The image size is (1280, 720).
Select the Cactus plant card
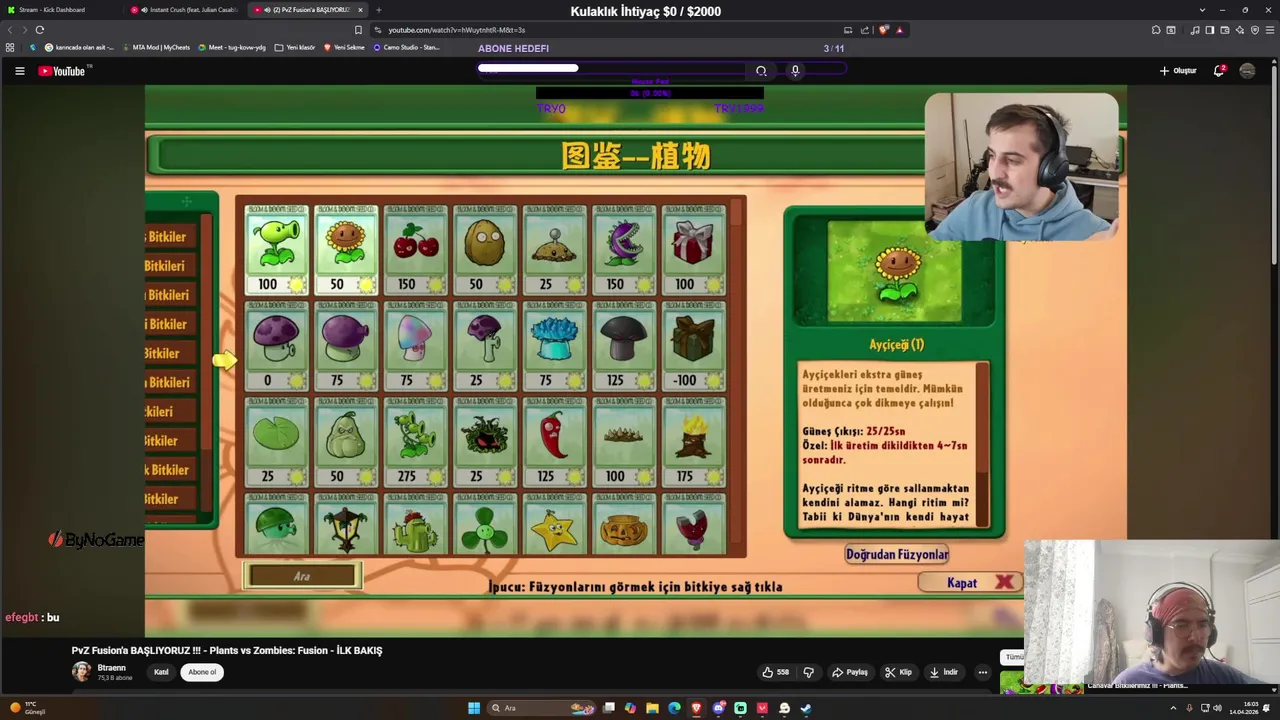416,524
